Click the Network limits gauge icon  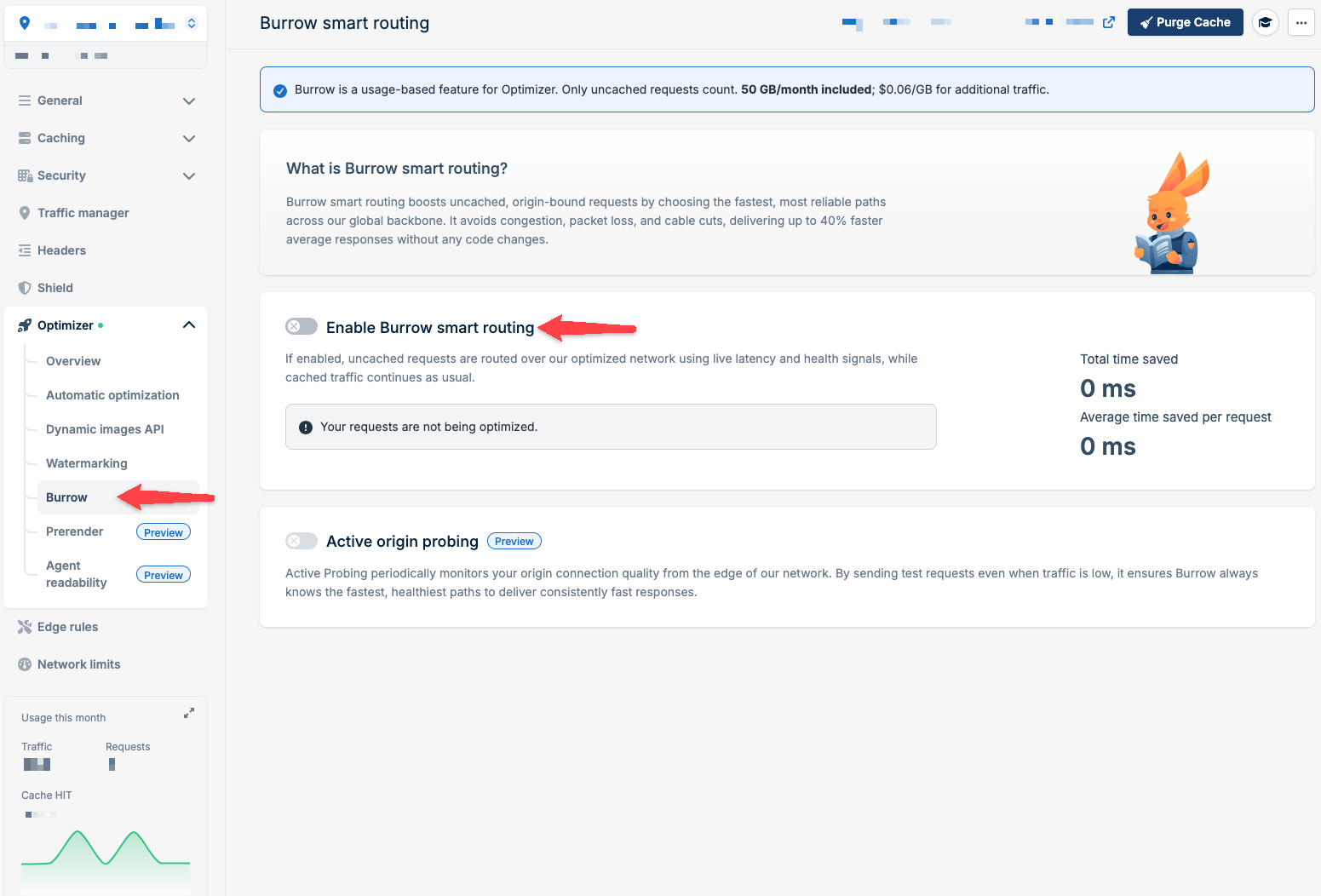coord(25,664)
